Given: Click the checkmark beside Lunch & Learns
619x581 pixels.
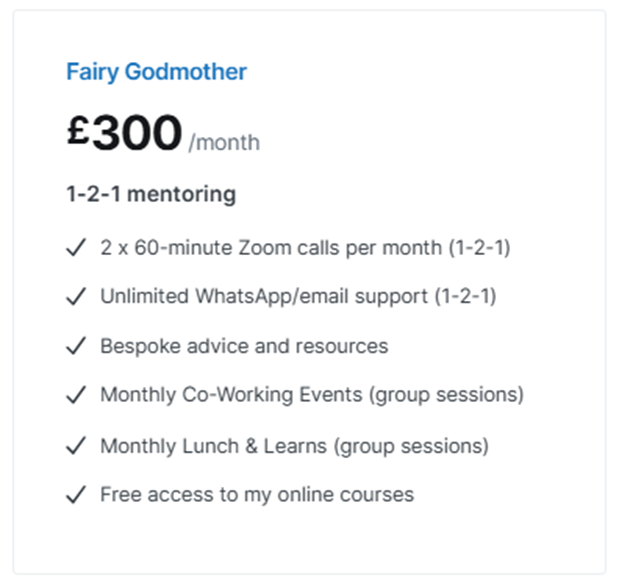Looking at the screenshot, I should [76, 446].
